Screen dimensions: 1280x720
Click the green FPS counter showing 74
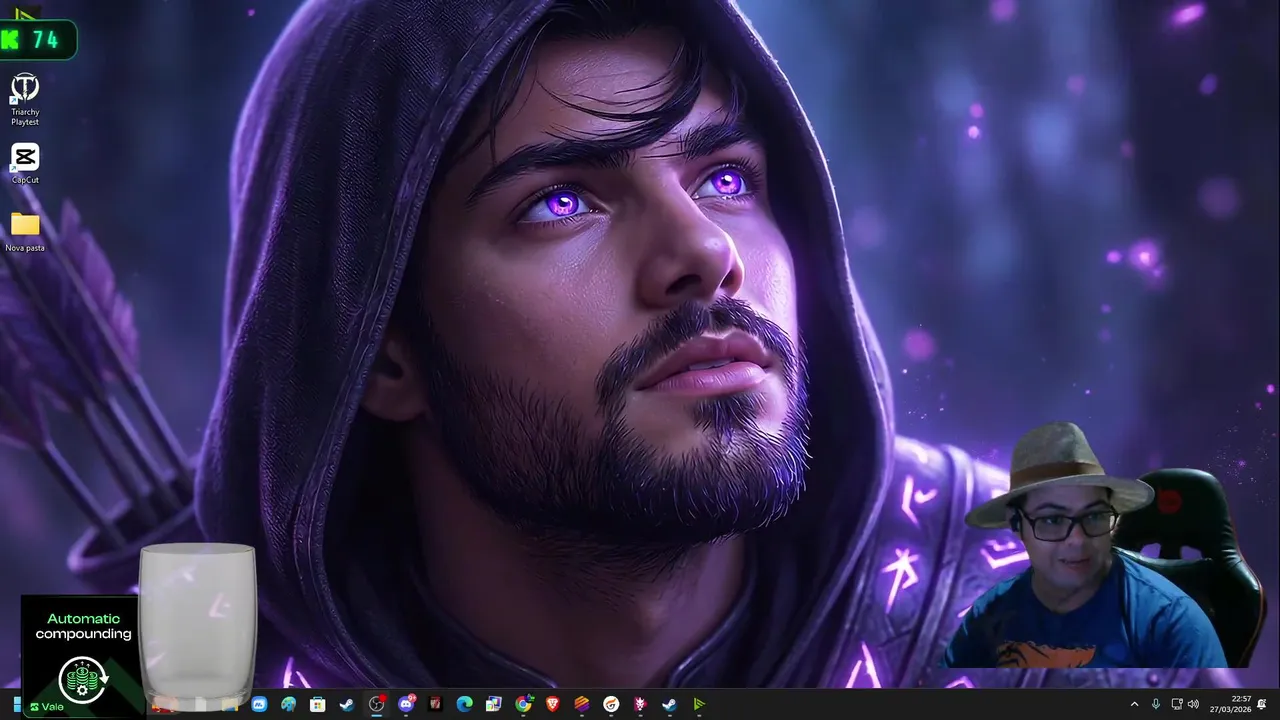pos(37,40)
